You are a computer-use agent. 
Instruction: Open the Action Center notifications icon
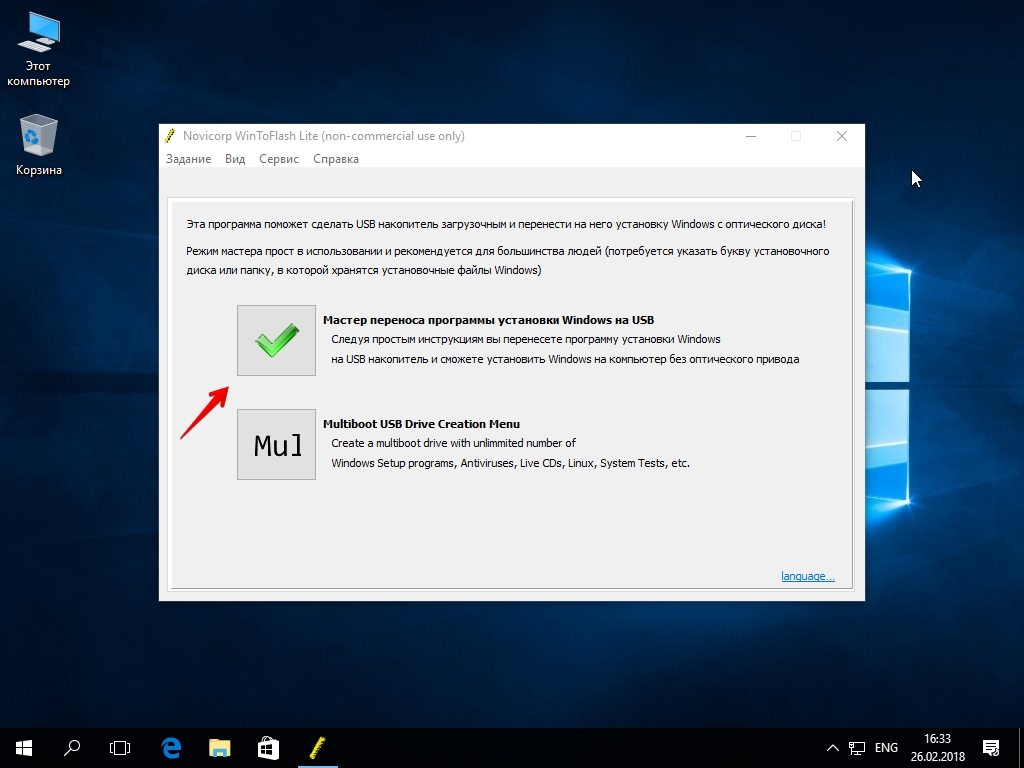pos(991,748)
